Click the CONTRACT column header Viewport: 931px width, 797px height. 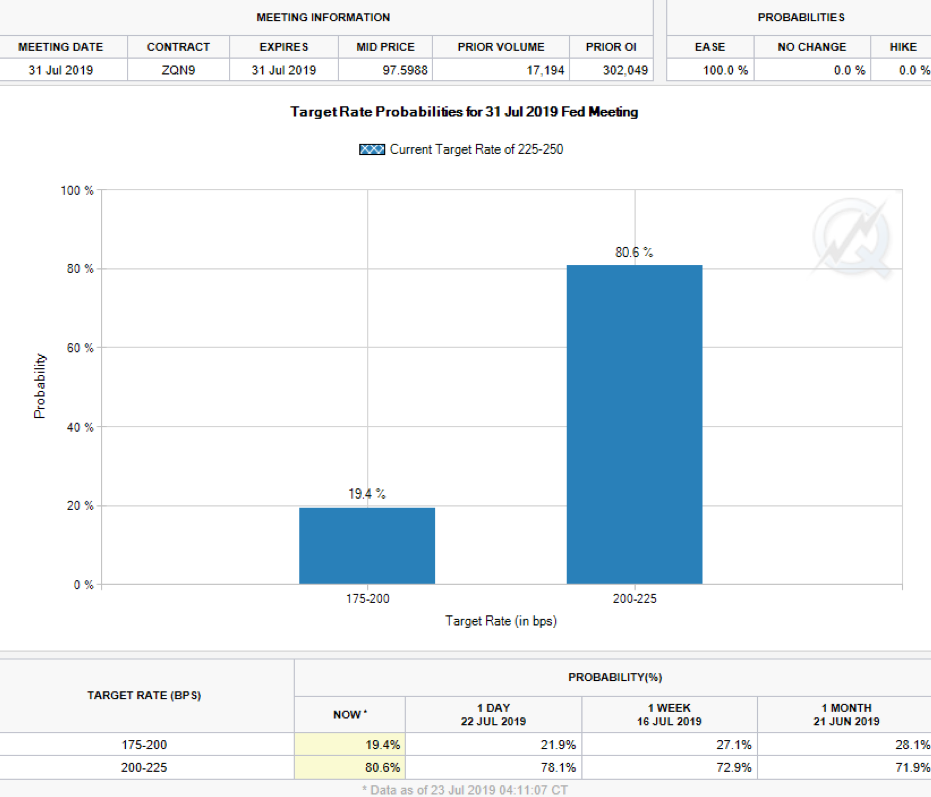[x=178, y=47]
